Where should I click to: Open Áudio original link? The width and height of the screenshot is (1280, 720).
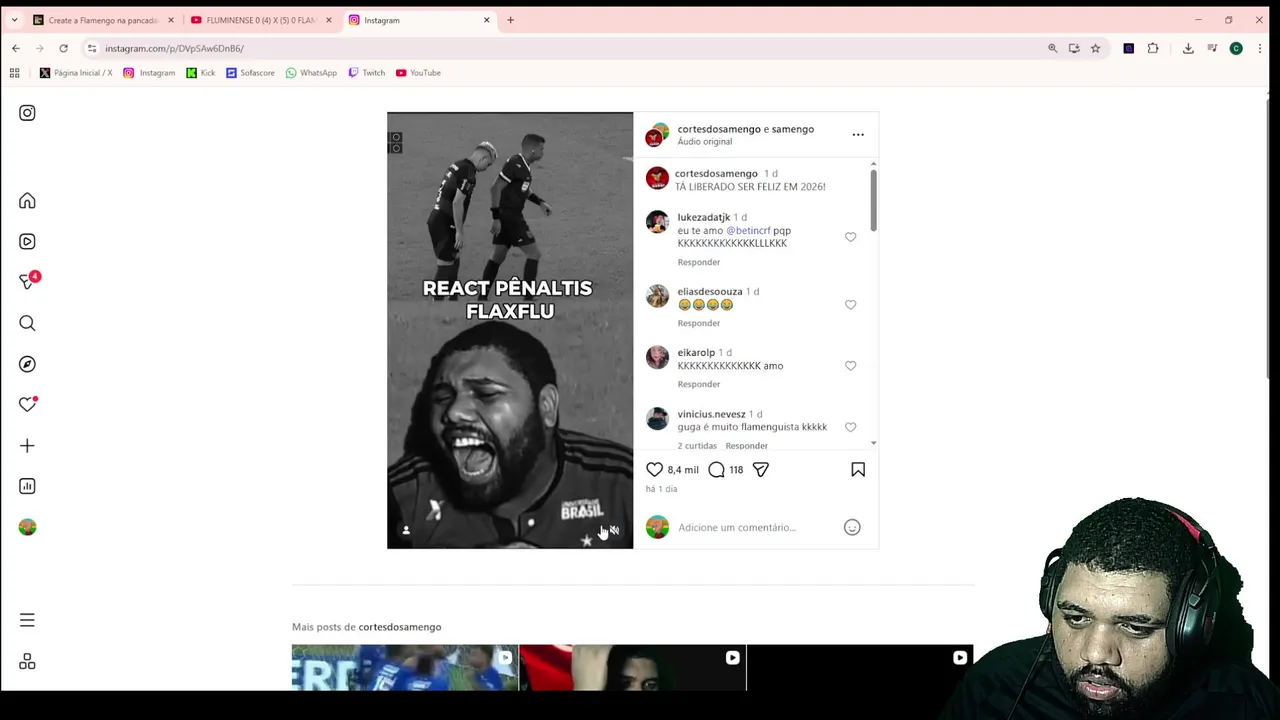(704, 142)
